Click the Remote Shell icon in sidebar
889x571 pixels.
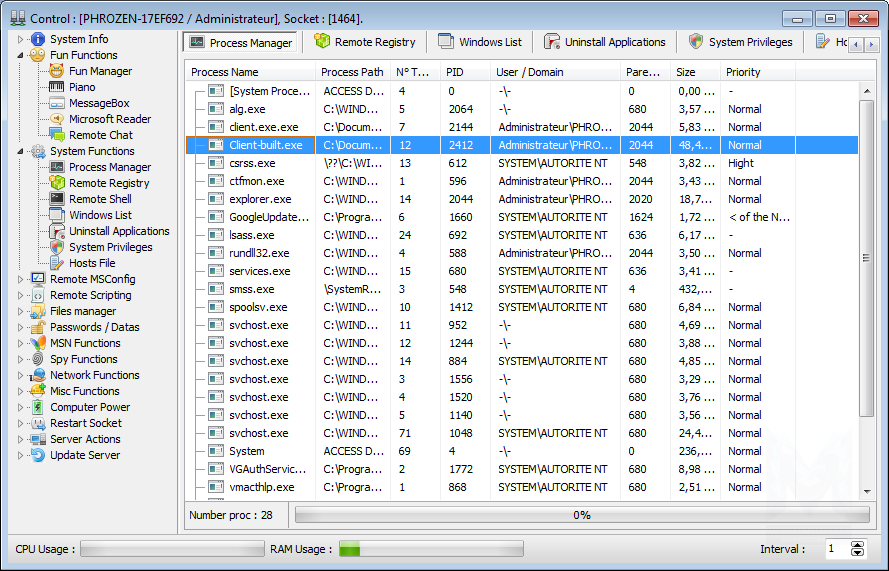coord(57,199)
